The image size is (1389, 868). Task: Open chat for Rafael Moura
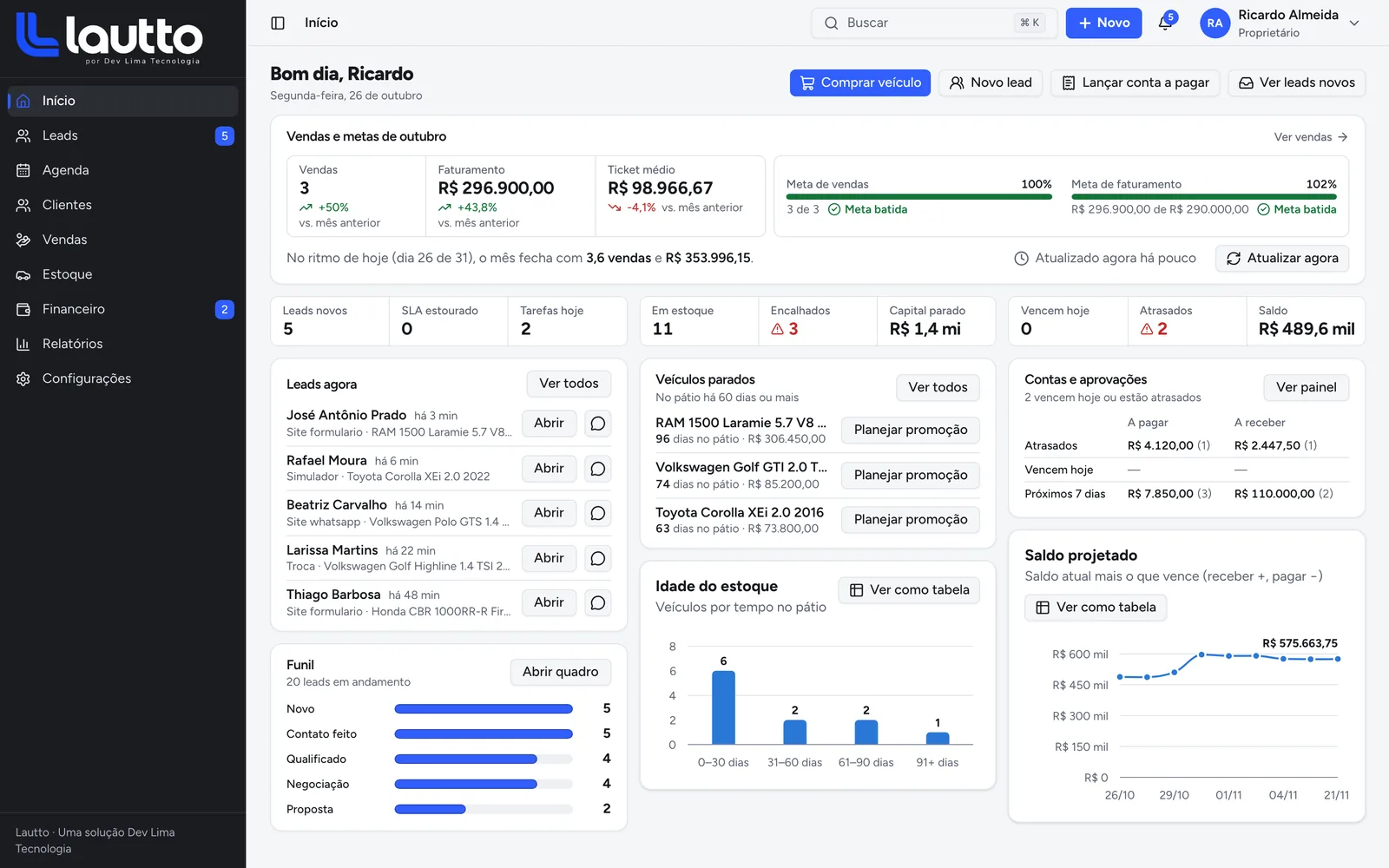[597, 469]
